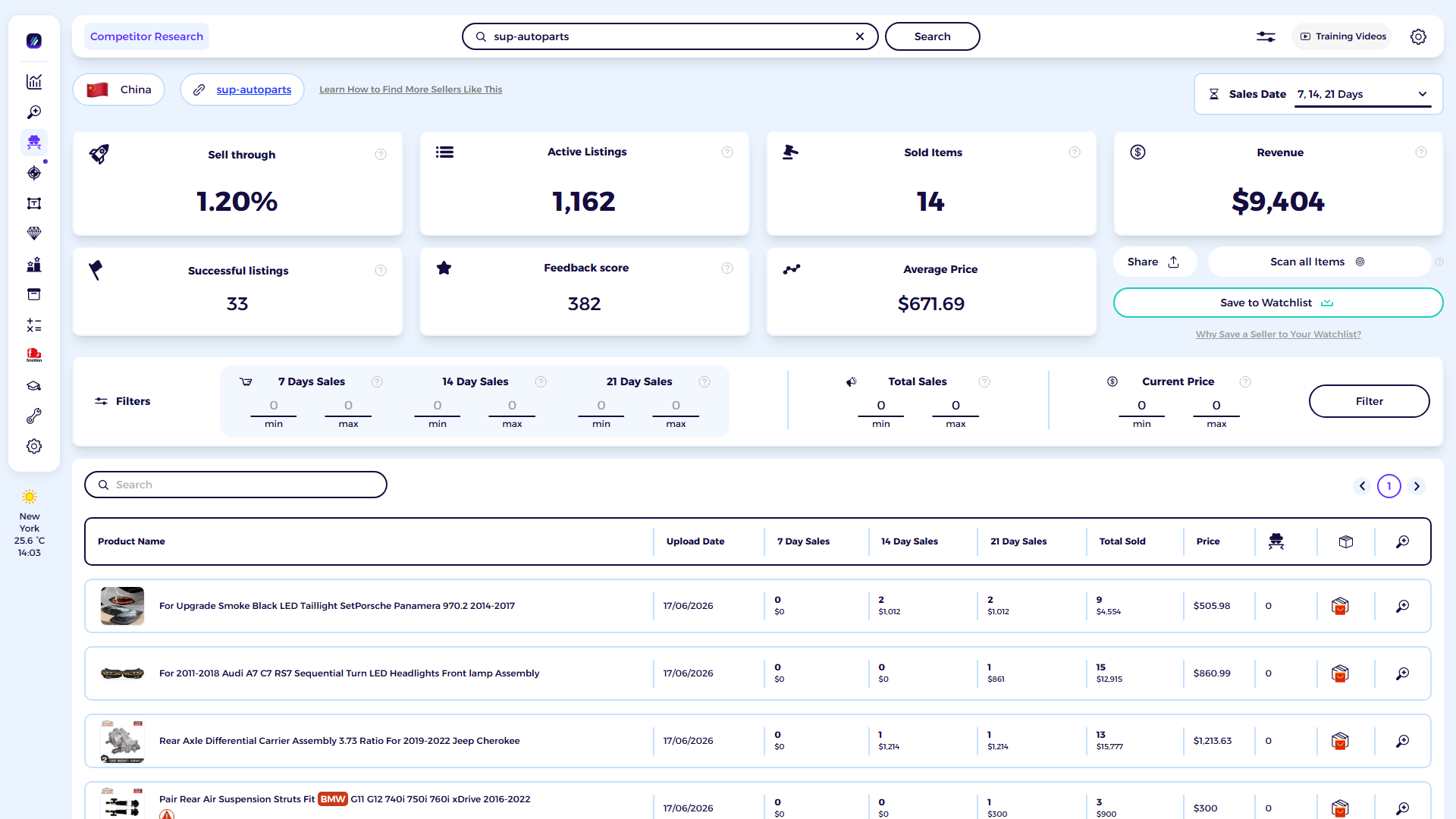Click research magnifier for Jeep Cherokee differential row
1456x819 pixels.
click(1403, 741)
